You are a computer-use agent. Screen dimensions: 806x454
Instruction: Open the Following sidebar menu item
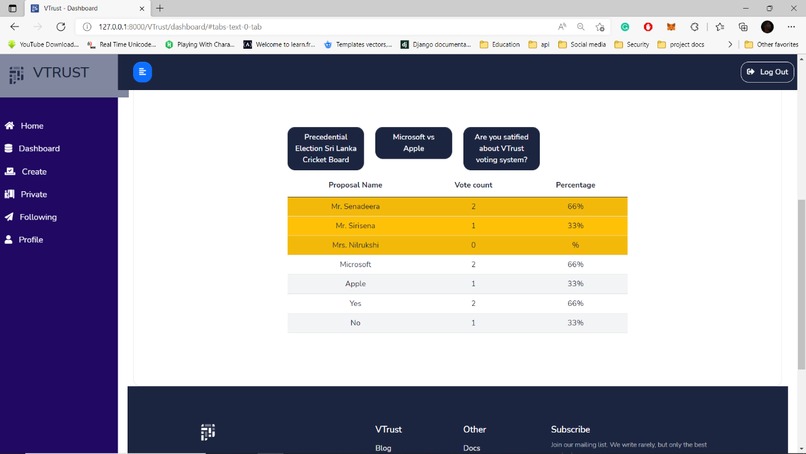31,216
